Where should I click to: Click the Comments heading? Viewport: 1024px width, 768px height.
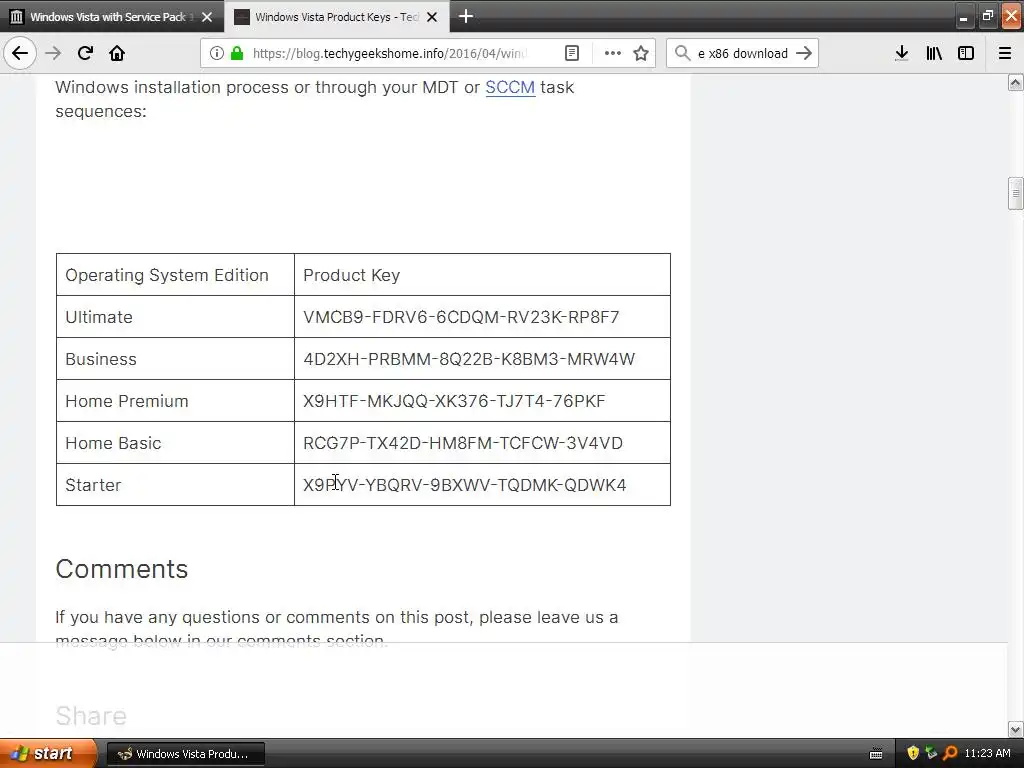pyautogui.click(x=121, y=569)
